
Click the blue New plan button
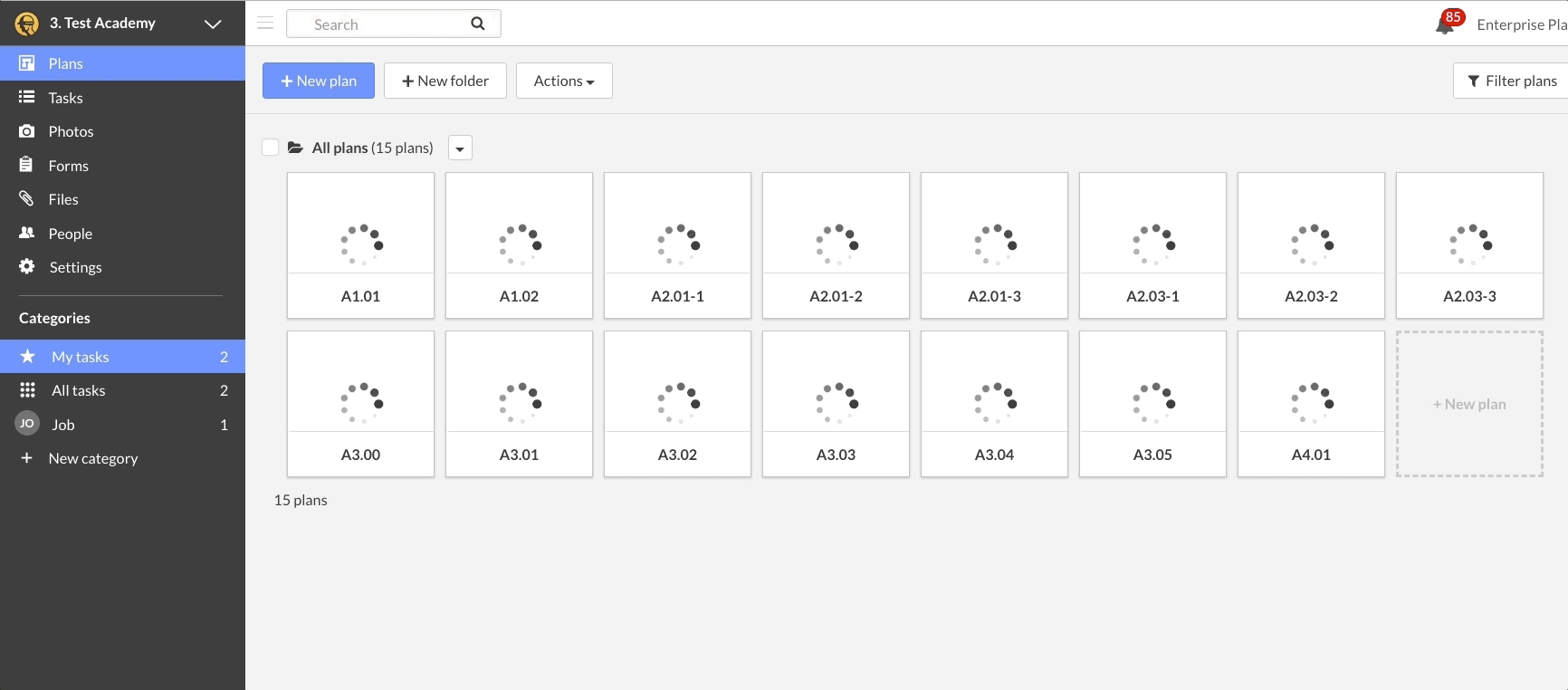tap(319, 81)
